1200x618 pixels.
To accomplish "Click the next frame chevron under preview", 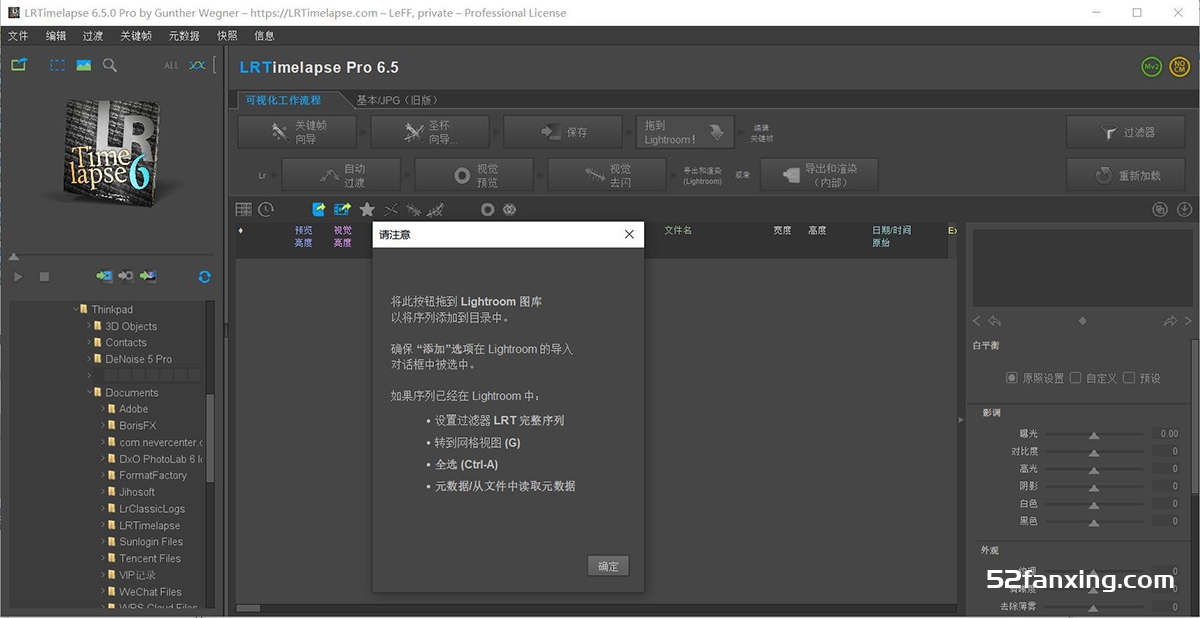I will coord(1189,321).
